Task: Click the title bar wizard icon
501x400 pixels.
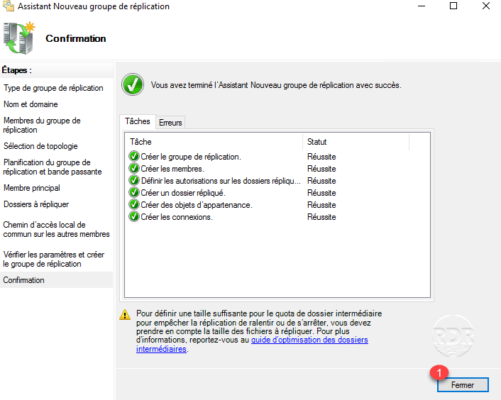Action: 8,6
